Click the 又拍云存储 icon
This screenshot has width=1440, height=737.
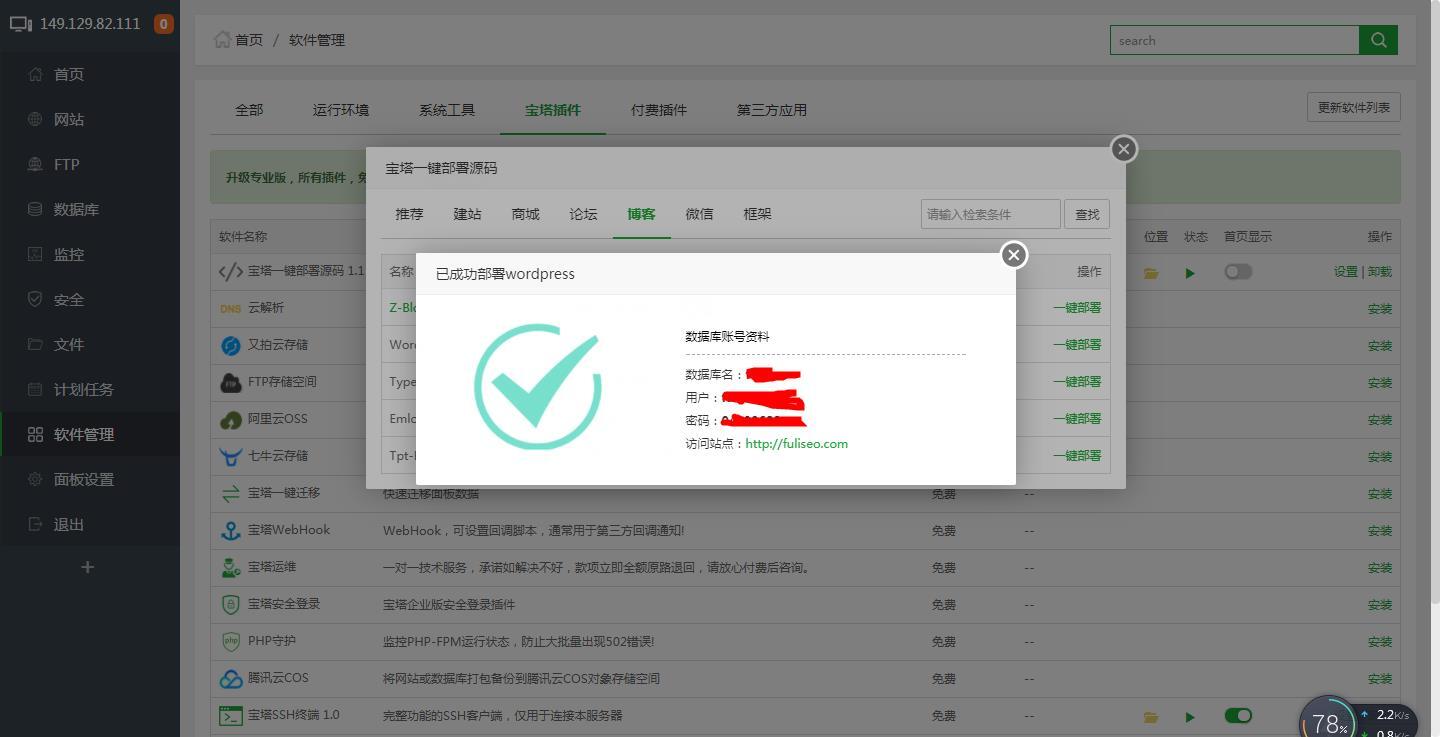tap(231, 346)
